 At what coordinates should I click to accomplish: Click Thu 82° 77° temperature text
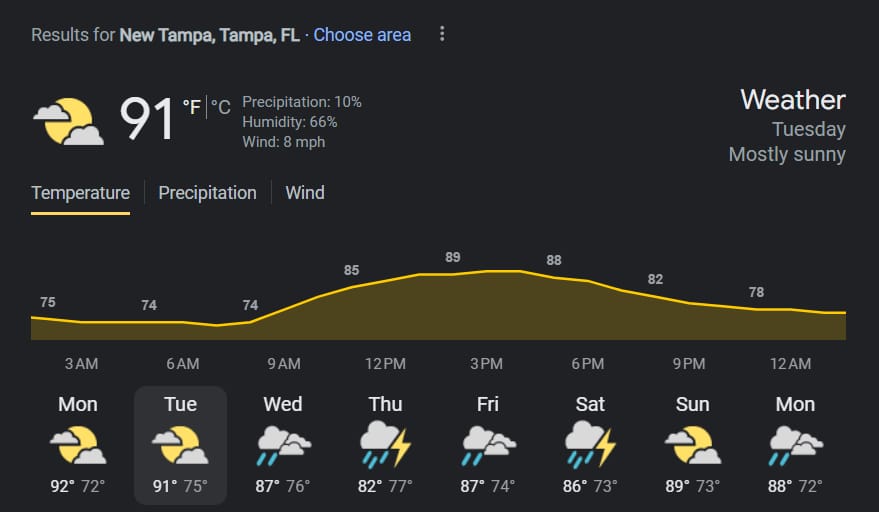385,486
